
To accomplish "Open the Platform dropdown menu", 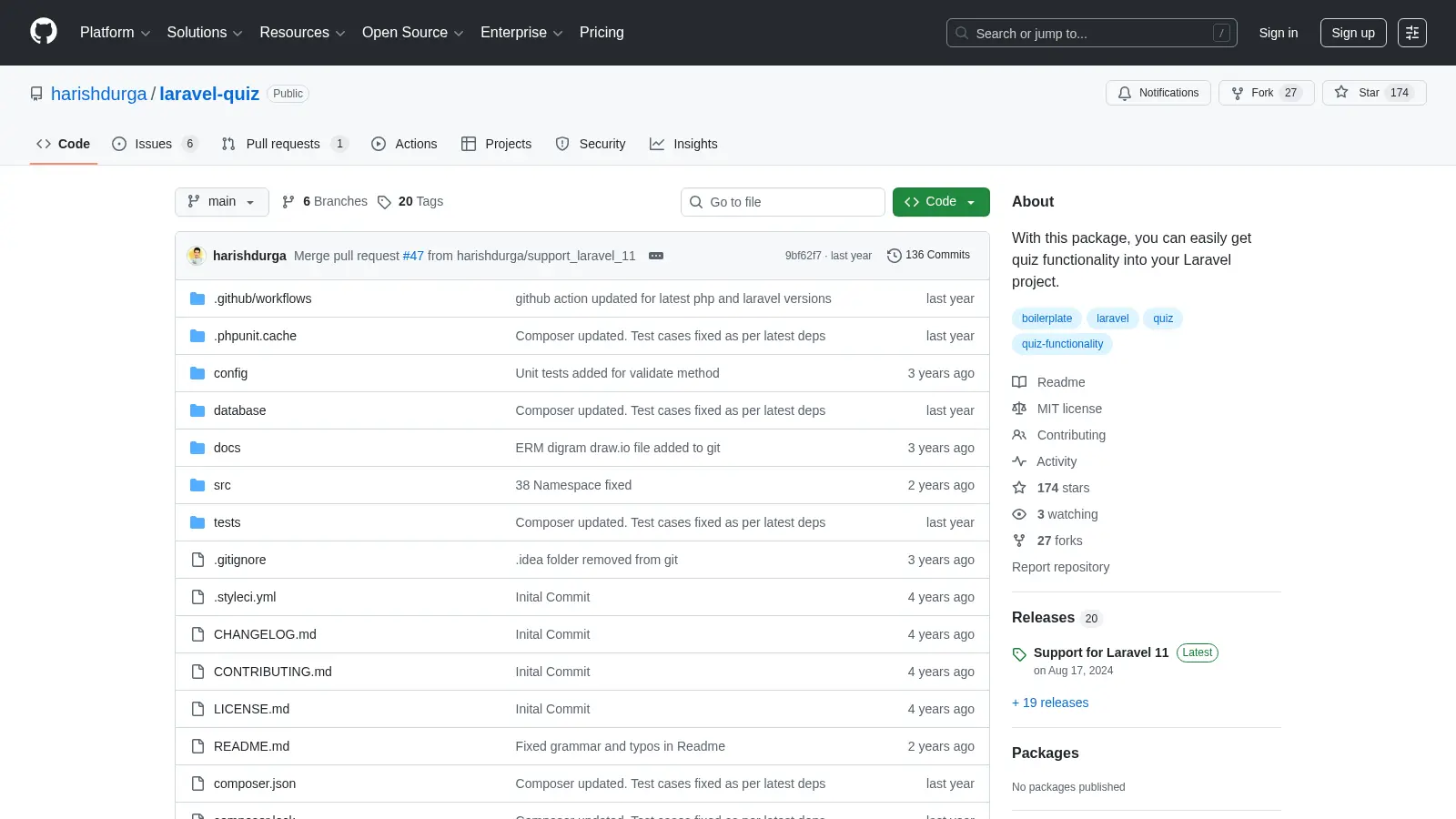I will [x=115, y=33].
